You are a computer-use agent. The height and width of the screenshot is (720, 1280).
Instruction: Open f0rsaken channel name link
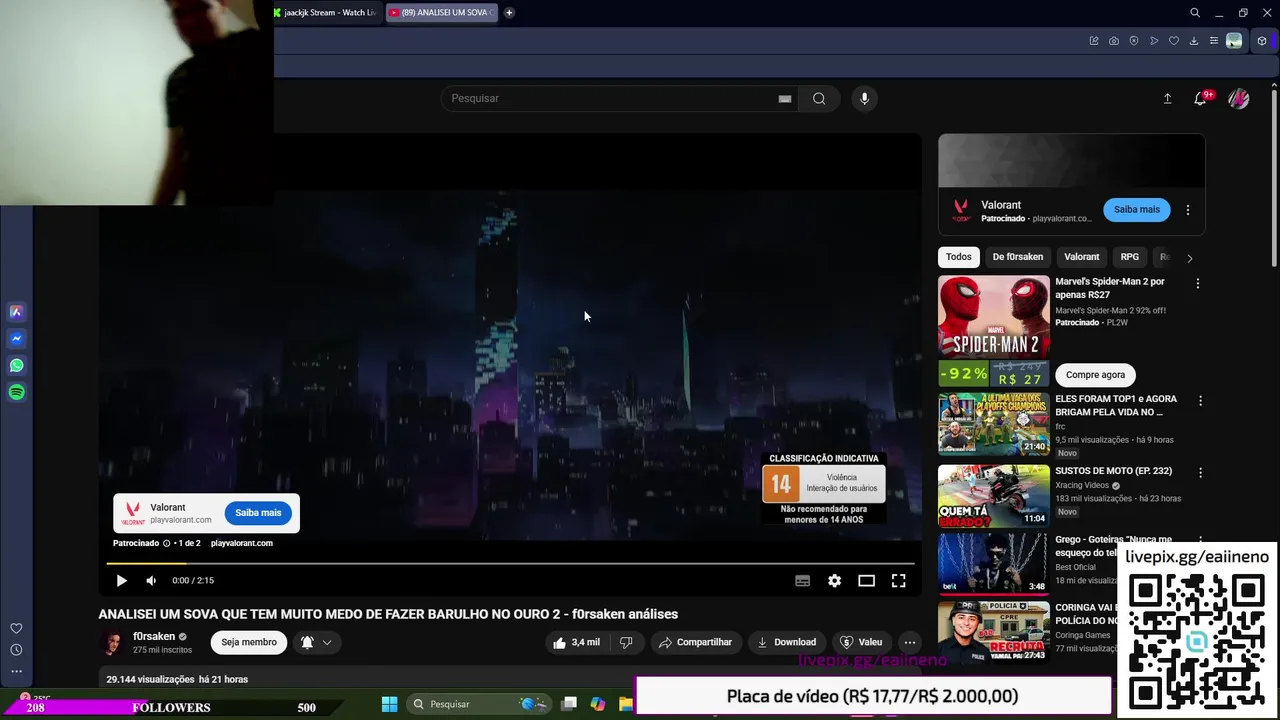tap(154, 637)
